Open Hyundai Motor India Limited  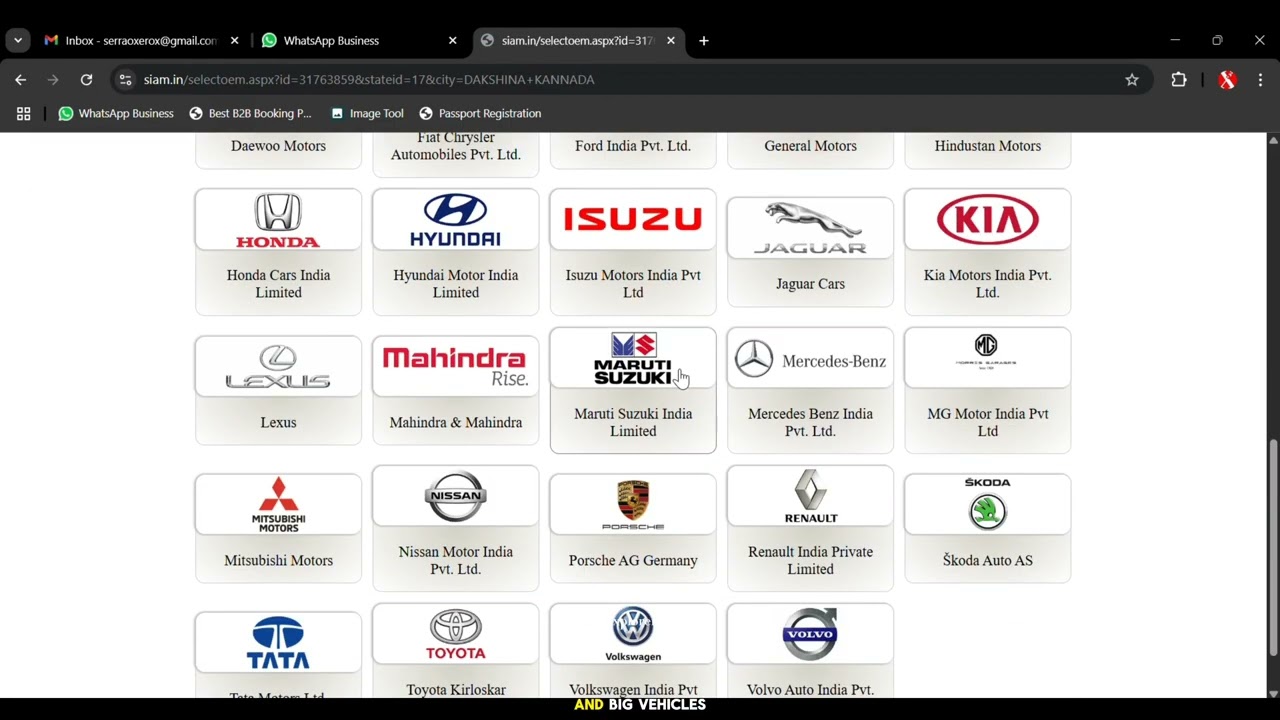click(455, 284)
